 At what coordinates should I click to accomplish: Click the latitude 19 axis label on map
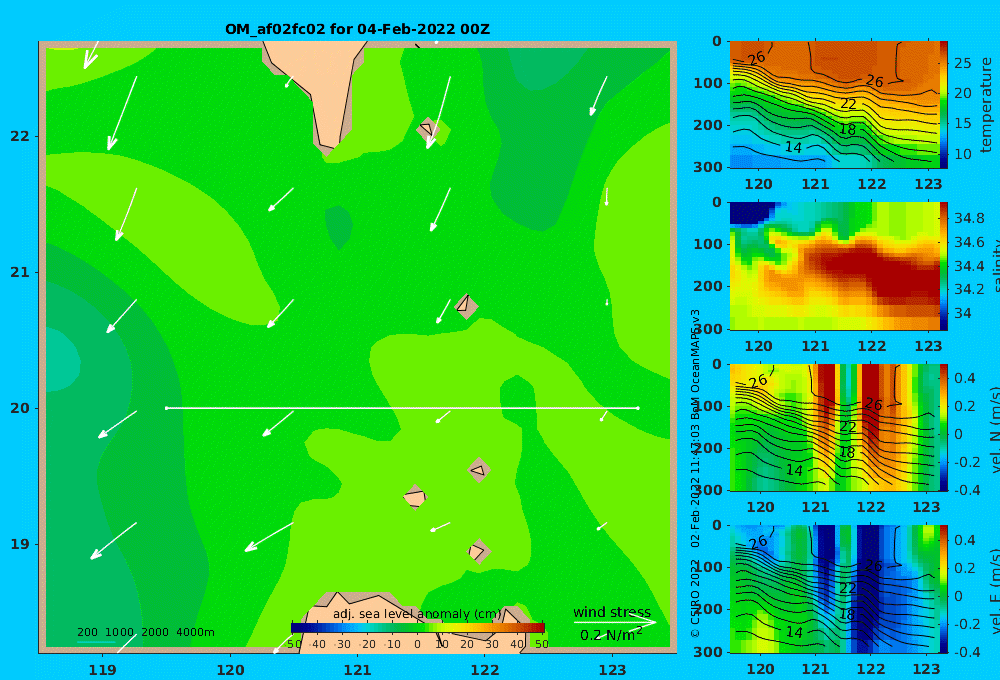(x=20, y=544)
